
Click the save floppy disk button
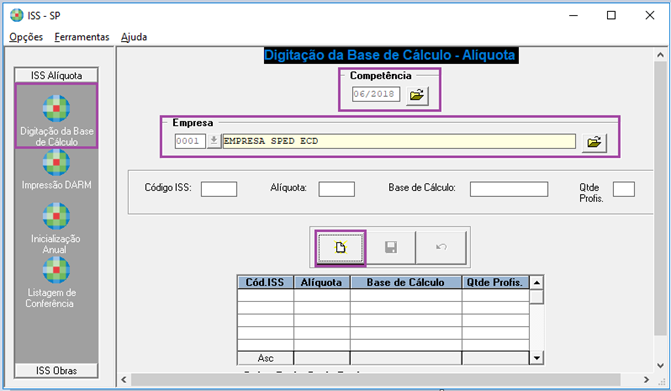click(x=391, y=247)
